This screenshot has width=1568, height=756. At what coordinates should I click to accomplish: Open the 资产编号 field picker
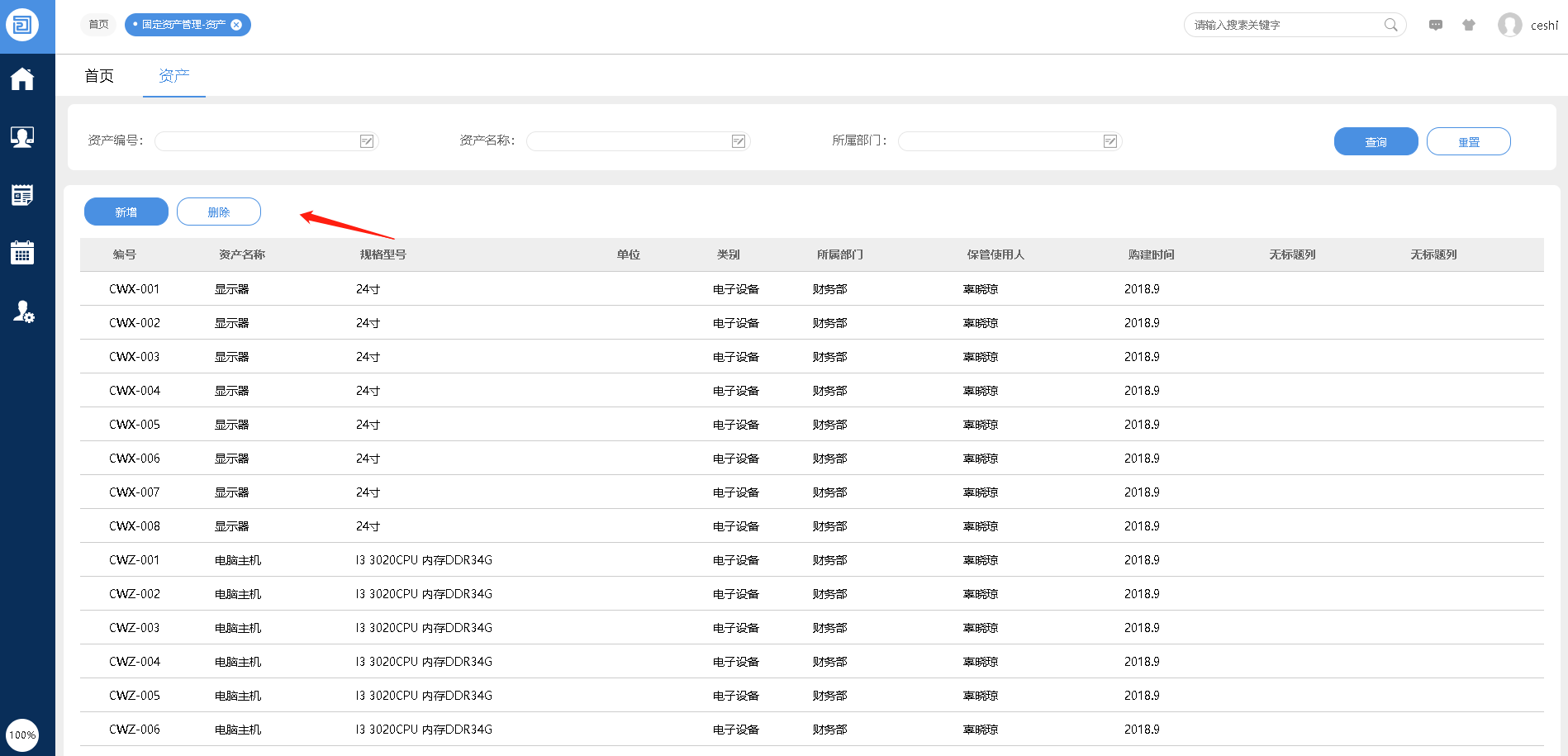(367, 141)
